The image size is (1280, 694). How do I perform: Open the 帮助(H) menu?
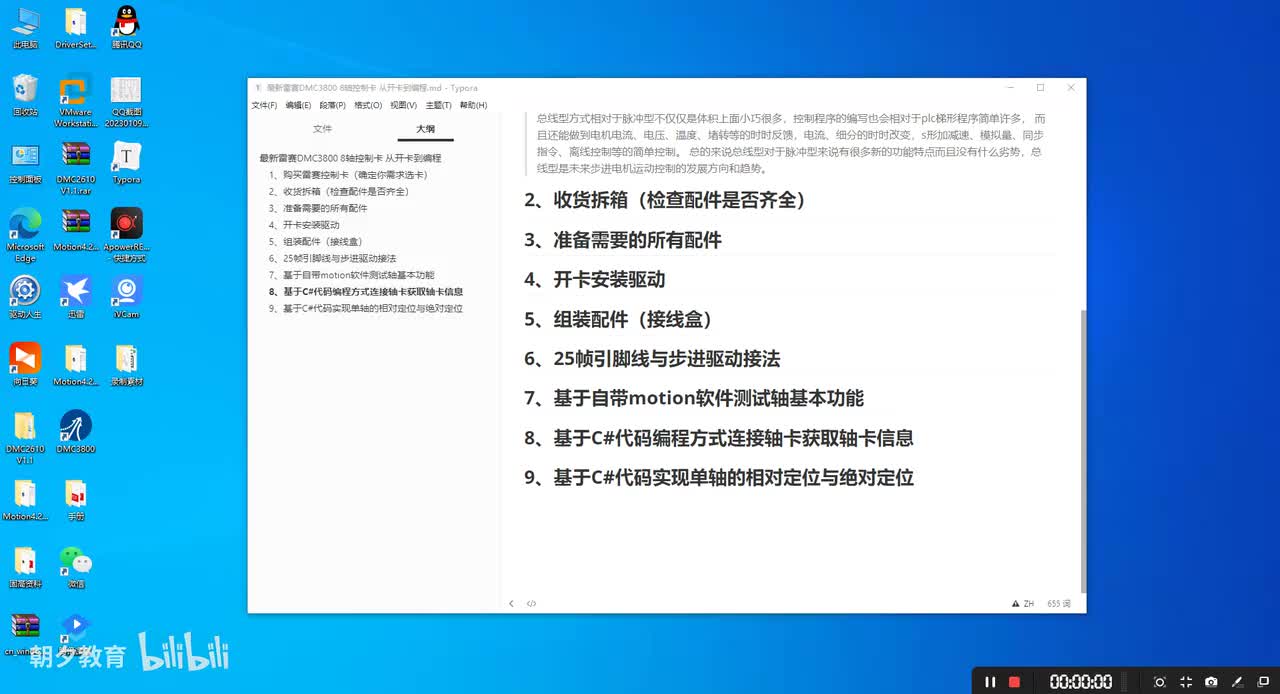[x=474, y=105]
